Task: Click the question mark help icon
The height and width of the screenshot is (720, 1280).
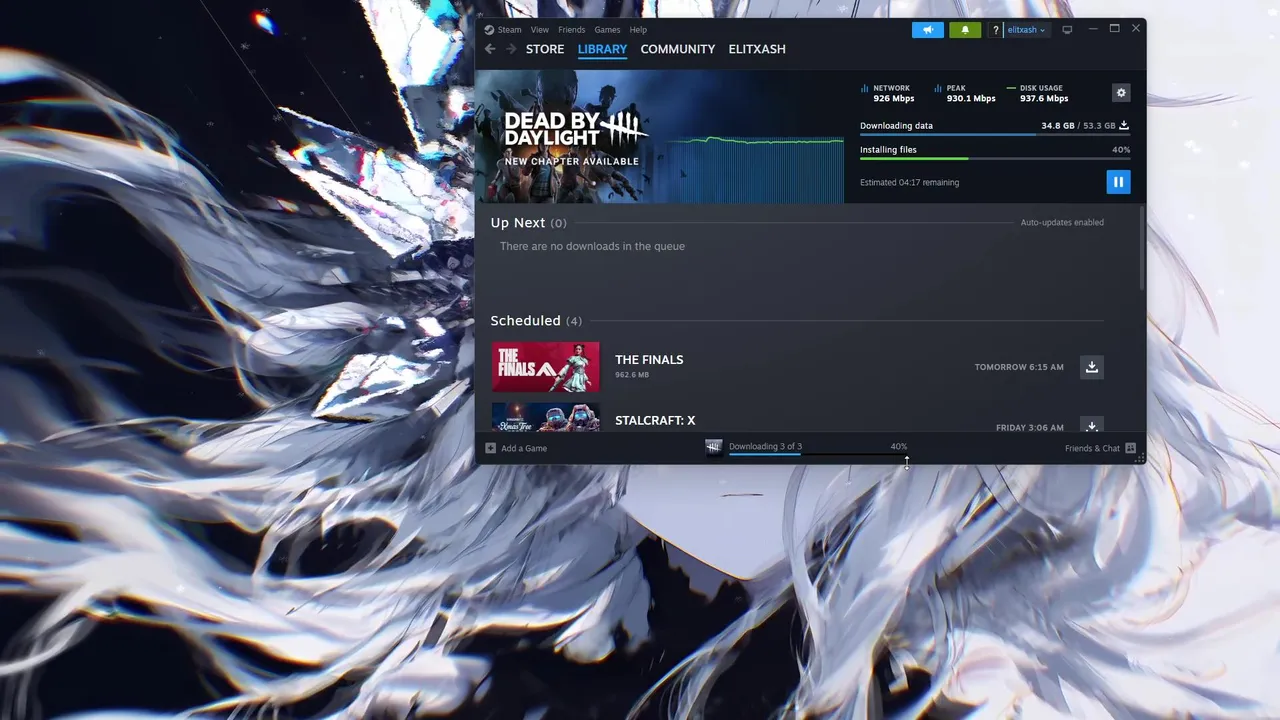Action: click(995, 30)
